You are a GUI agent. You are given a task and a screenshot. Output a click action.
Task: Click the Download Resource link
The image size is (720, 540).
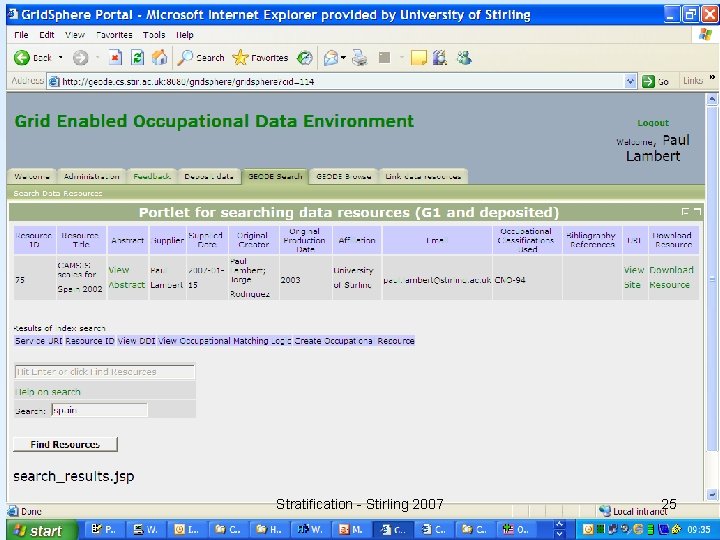point(670,277)
